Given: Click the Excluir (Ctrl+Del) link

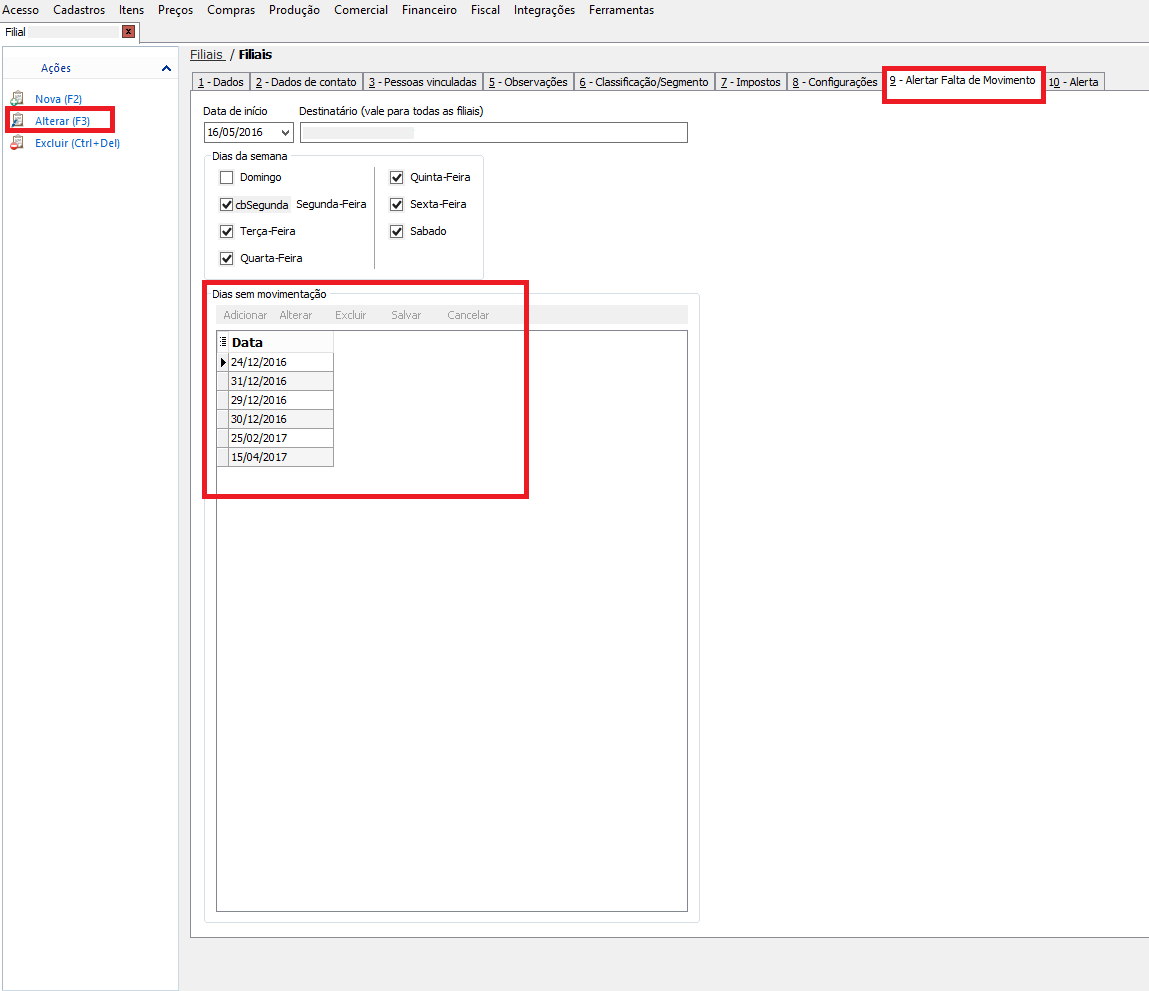Looking at the screenshot, I should coord(78,143).
